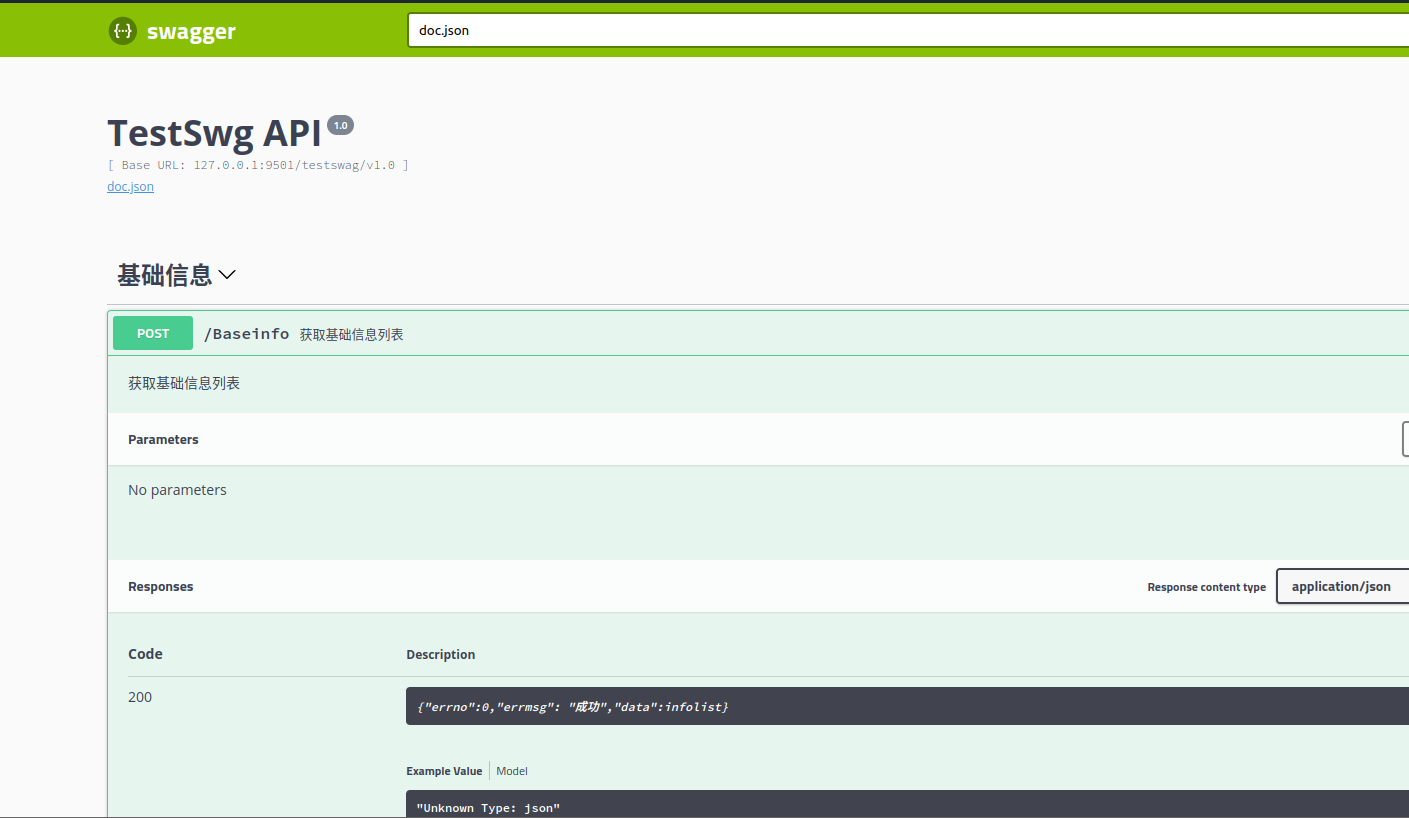This screenshot has height=818, width=1409.
Task: Click the 获取基础信息列表 description under the endpoint
Action: click(184, 383)
